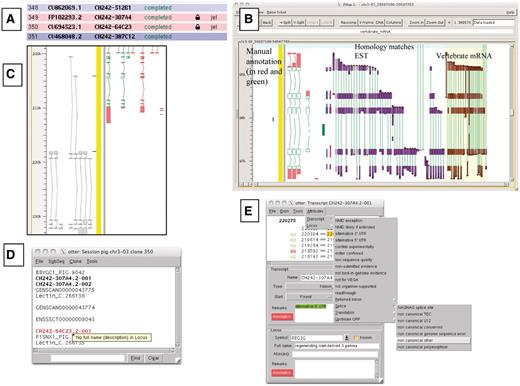Open SubSeq menu in otter Session window
The image size is (520, 386).
point(56,261)
